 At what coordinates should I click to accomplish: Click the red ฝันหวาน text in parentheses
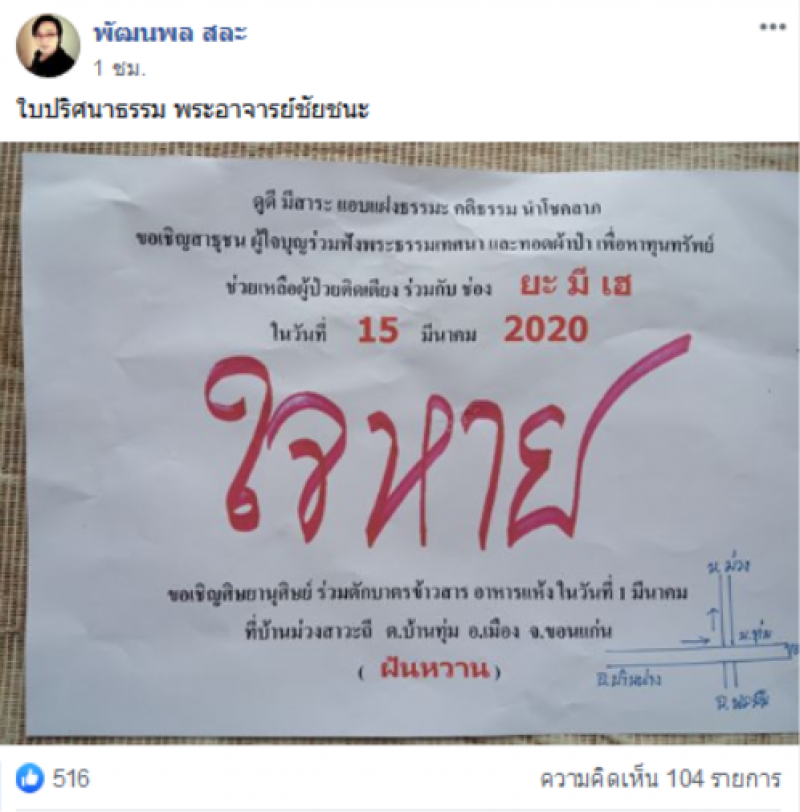pyautogui.click(x=434, y=670)
